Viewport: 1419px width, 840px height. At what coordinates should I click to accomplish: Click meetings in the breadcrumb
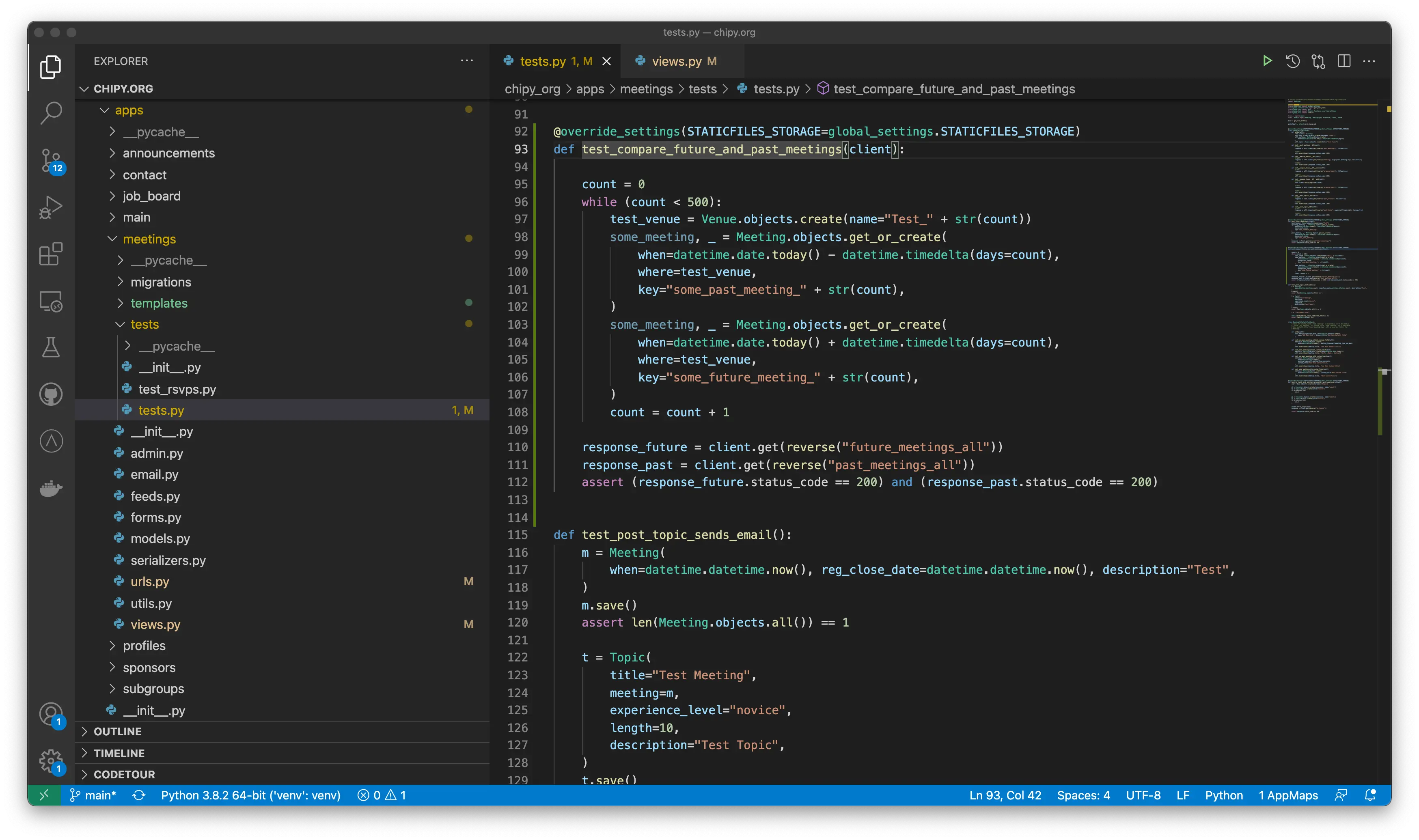pos(646,89)
